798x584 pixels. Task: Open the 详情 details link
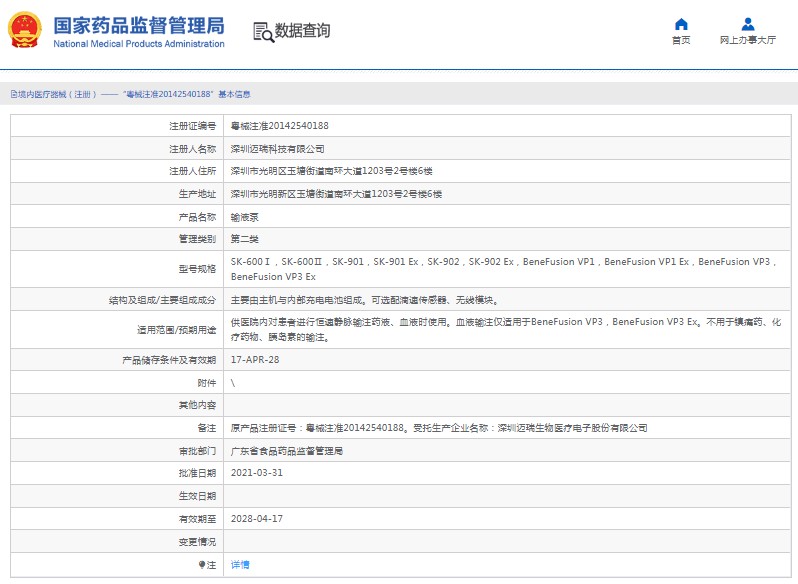(x=240, y=565)
